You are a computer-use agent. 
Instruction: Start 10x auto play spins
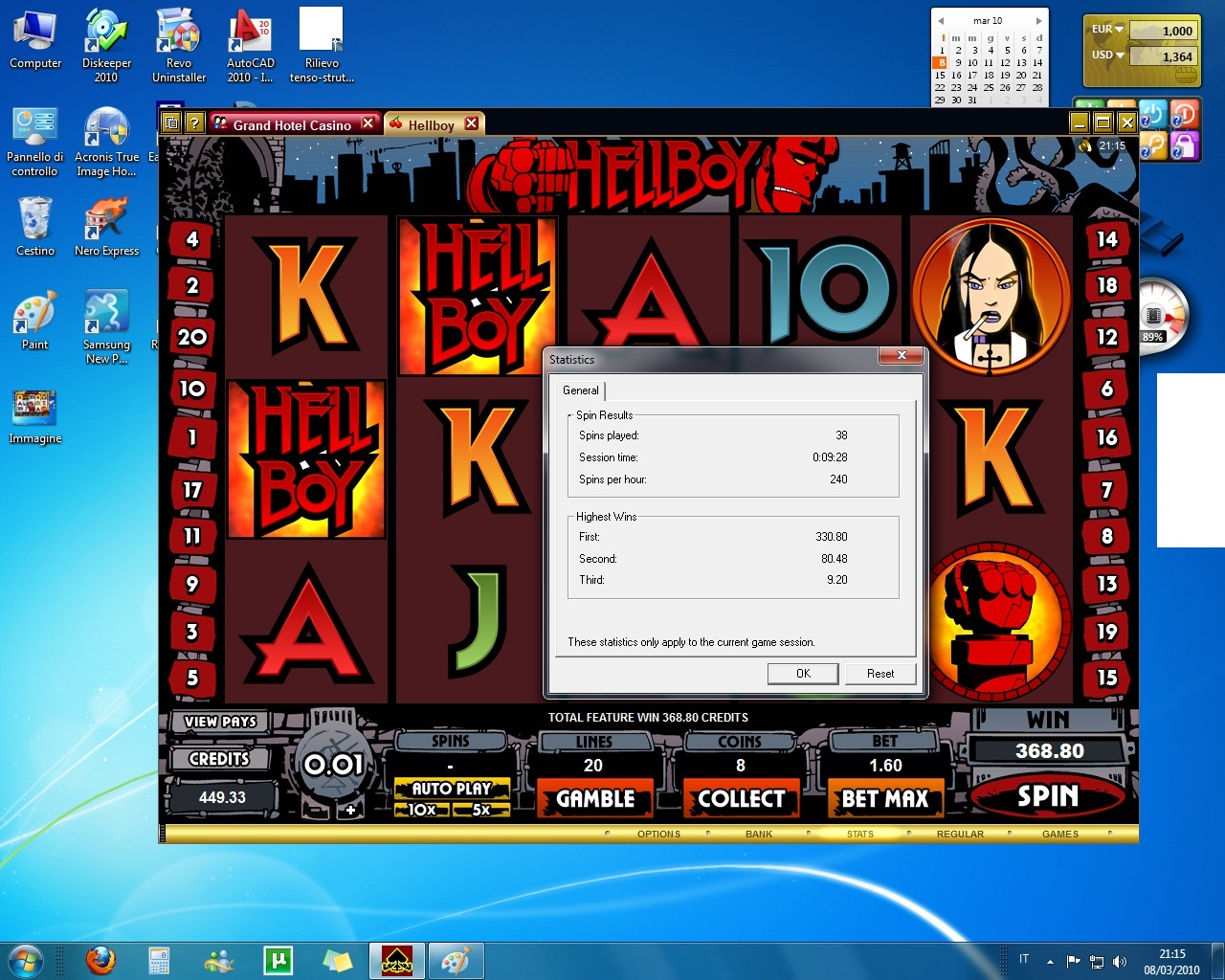422,810
